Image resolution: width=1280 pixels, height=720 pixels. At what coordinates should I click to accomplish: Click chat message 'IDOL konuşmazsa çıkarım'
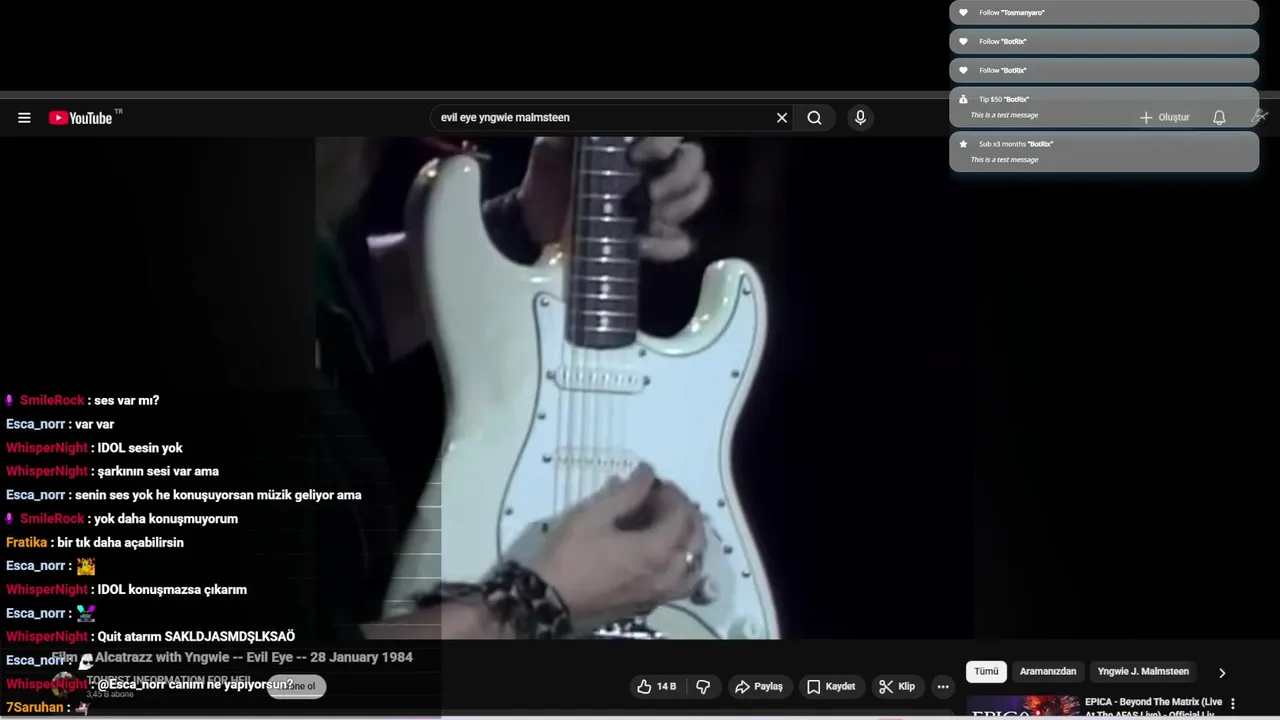click(x=172, y=589)
